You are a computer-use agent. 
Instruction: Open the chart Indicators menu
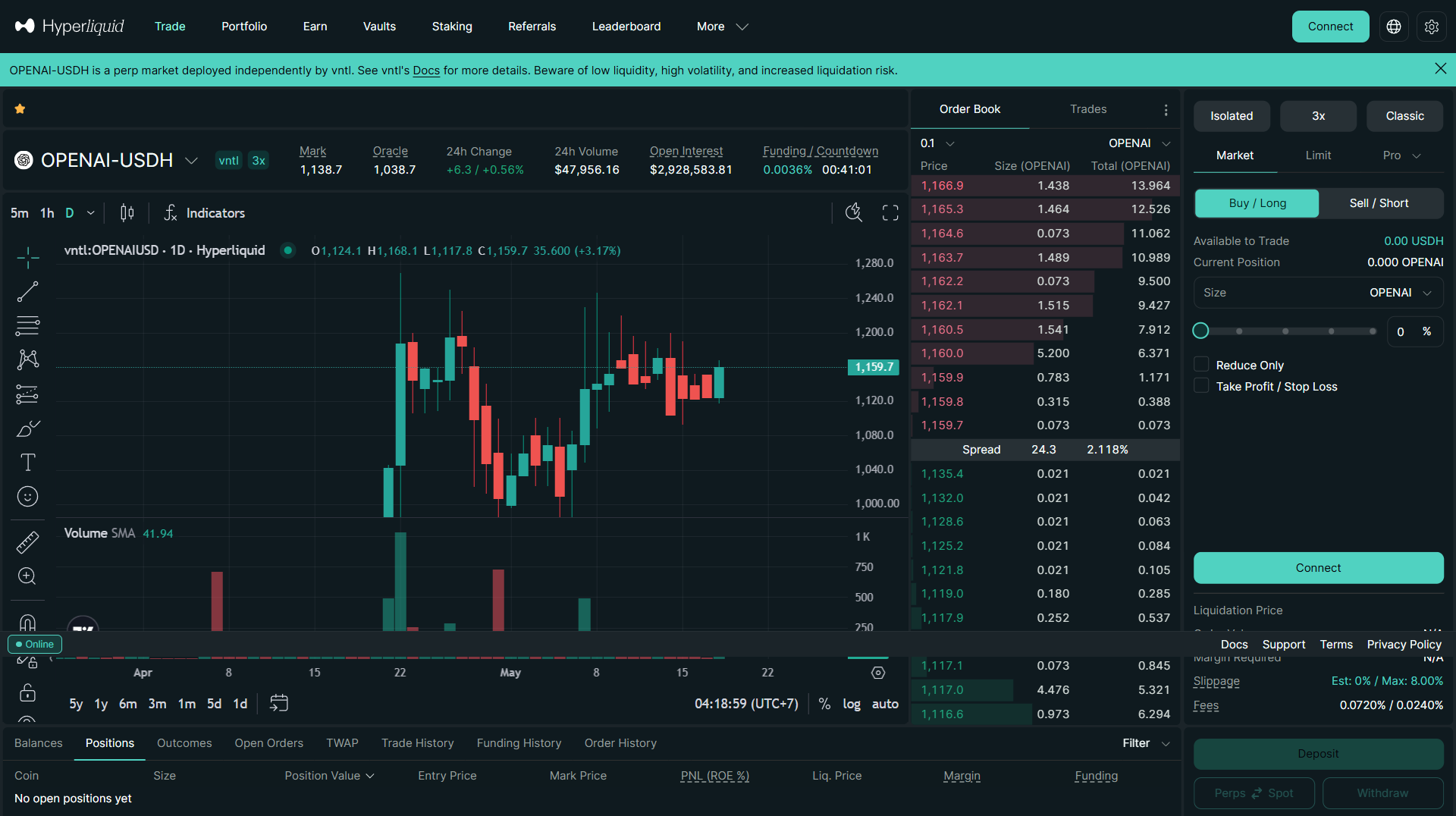click(x=205, y=213)
